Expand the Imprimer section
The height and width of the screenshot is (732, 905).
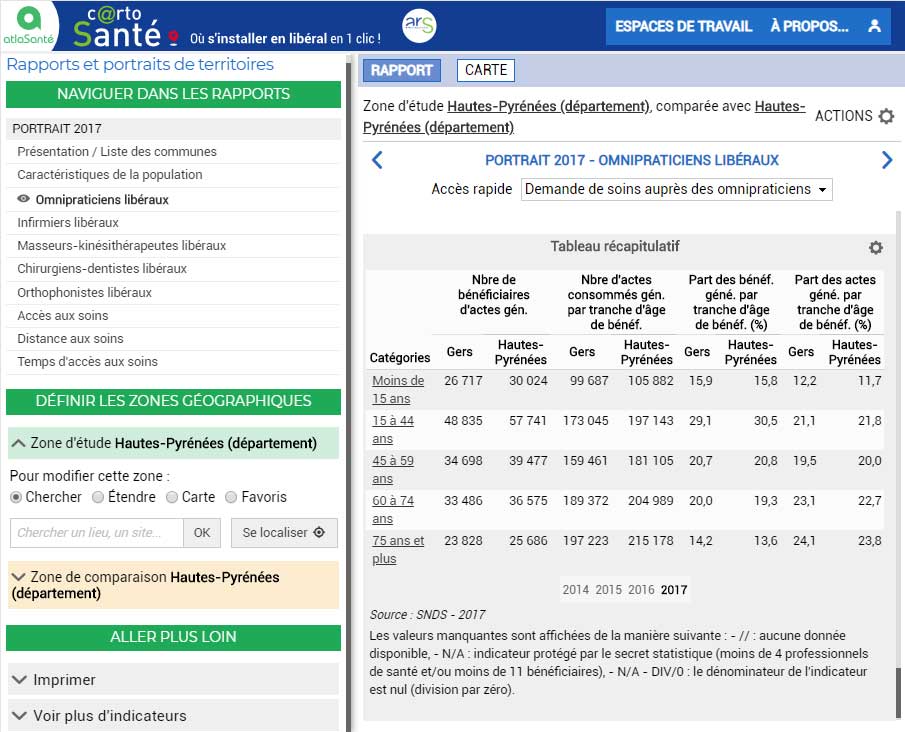click(173, 679)
